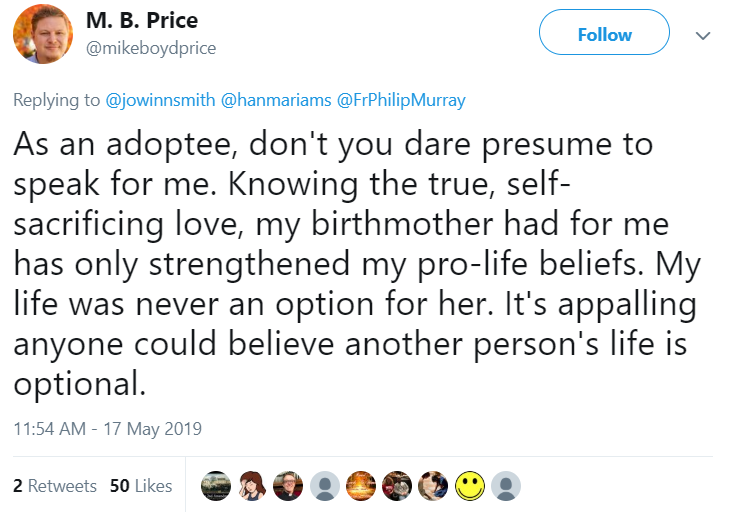Open the 11:54 AM tweet timestamp
This screenshot has height=512, width=730.
pos(107,429)
